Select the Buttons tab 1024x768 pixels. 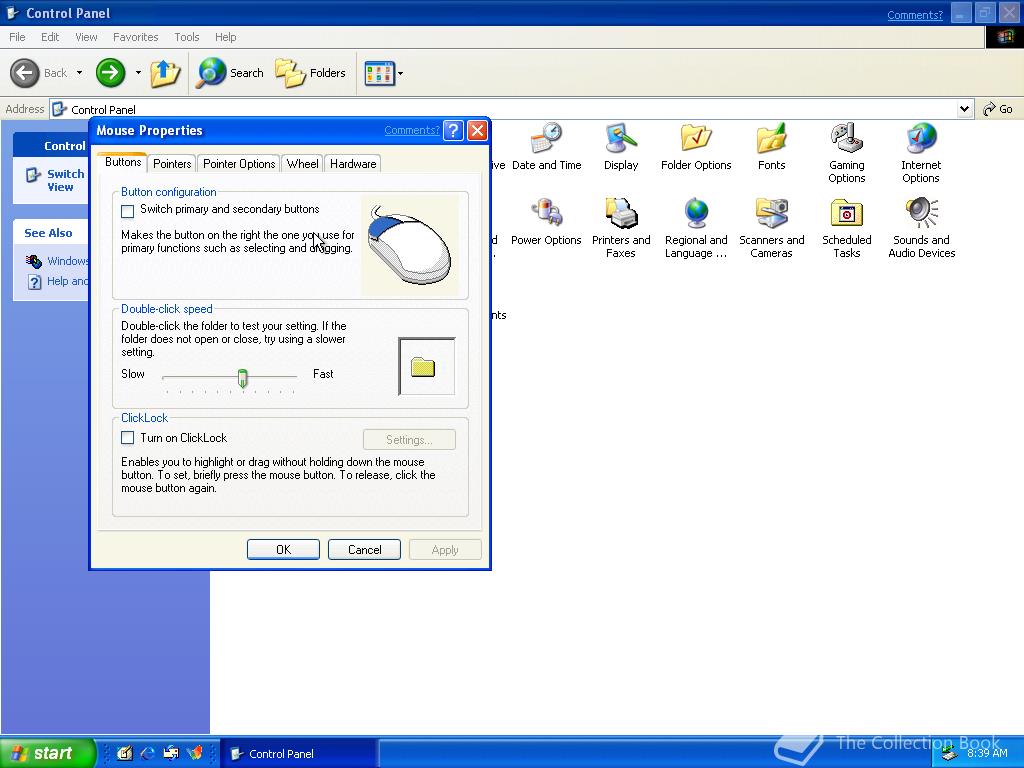click(x=123, y=162)
